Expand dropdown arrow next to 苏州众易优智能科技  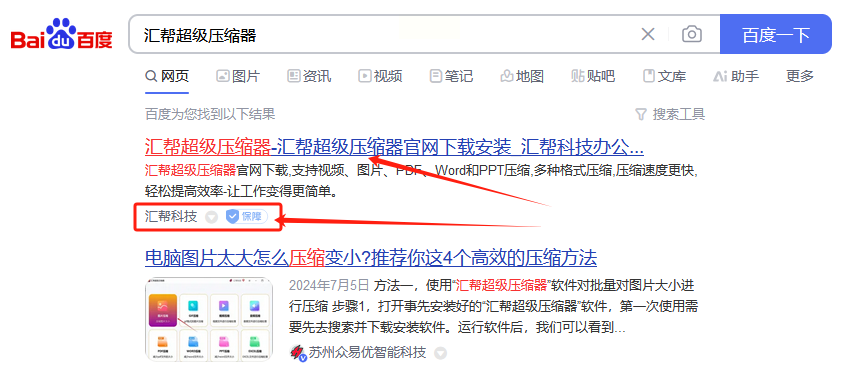(x=440, y=353)
